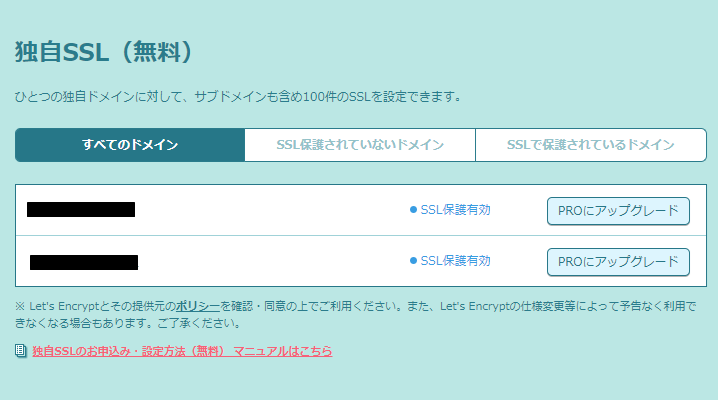
Task: Click the first Let's Encrypt mention in the footnote
Action: tap(66, 305)
